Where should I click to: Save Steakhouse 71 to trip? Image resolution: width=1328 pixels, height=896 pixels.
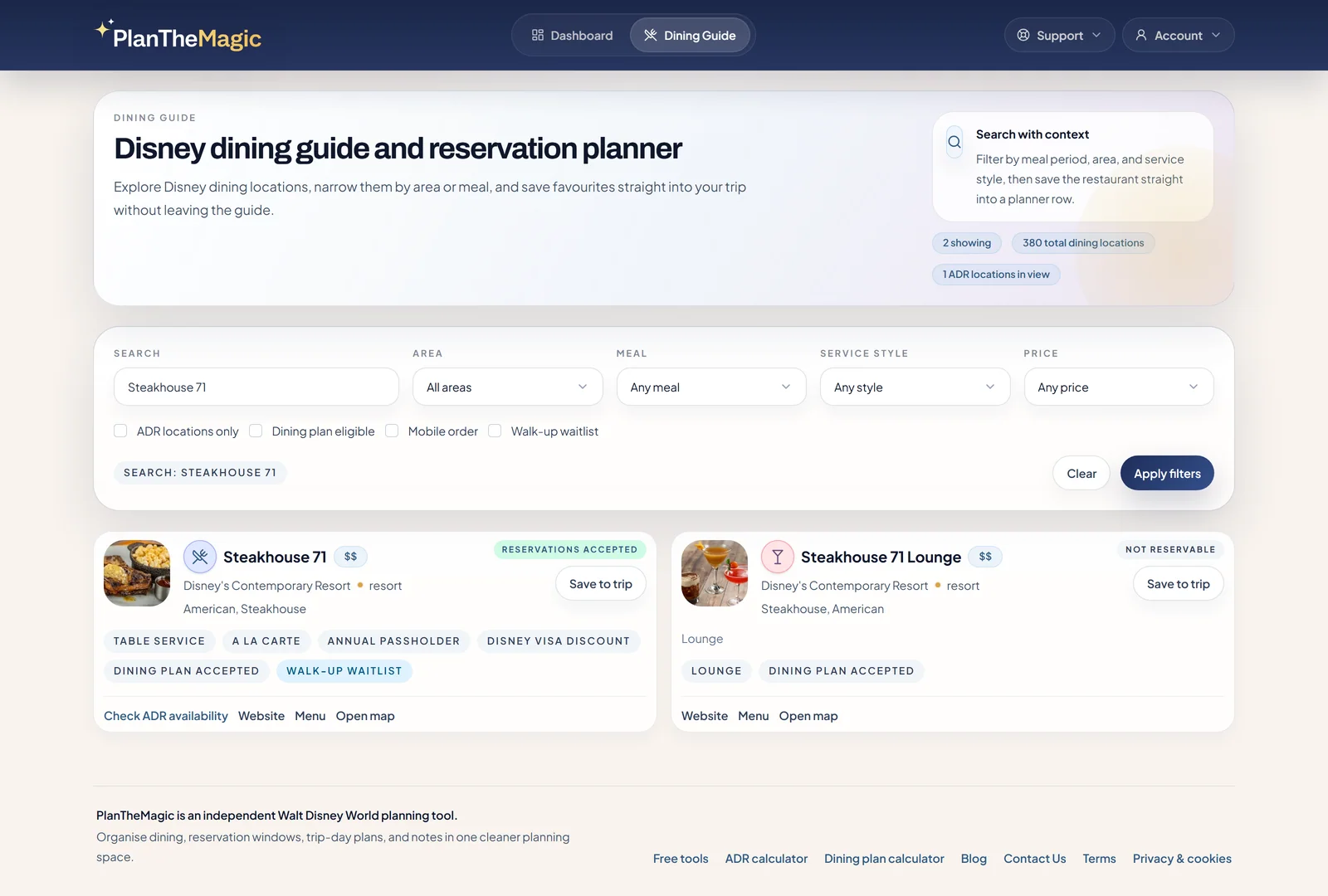tap(601, 584)
